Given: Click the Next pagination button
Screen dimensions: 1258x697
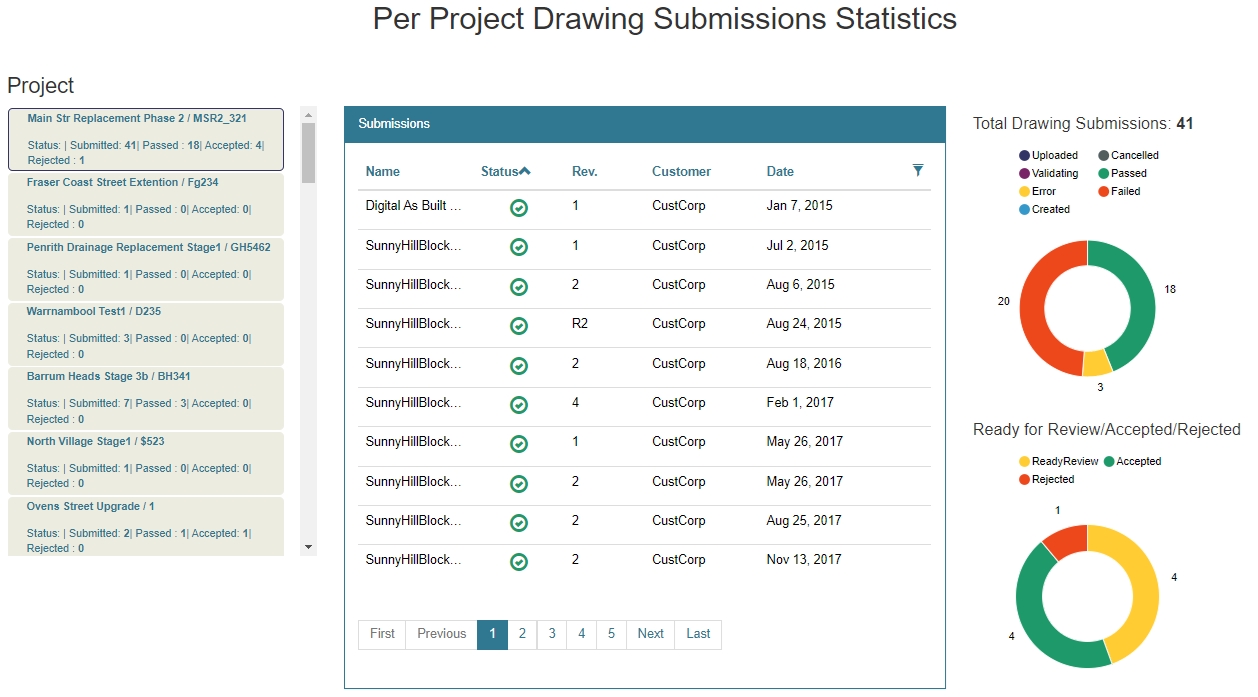Looking at the screenshot, I should tap(650, 634).
